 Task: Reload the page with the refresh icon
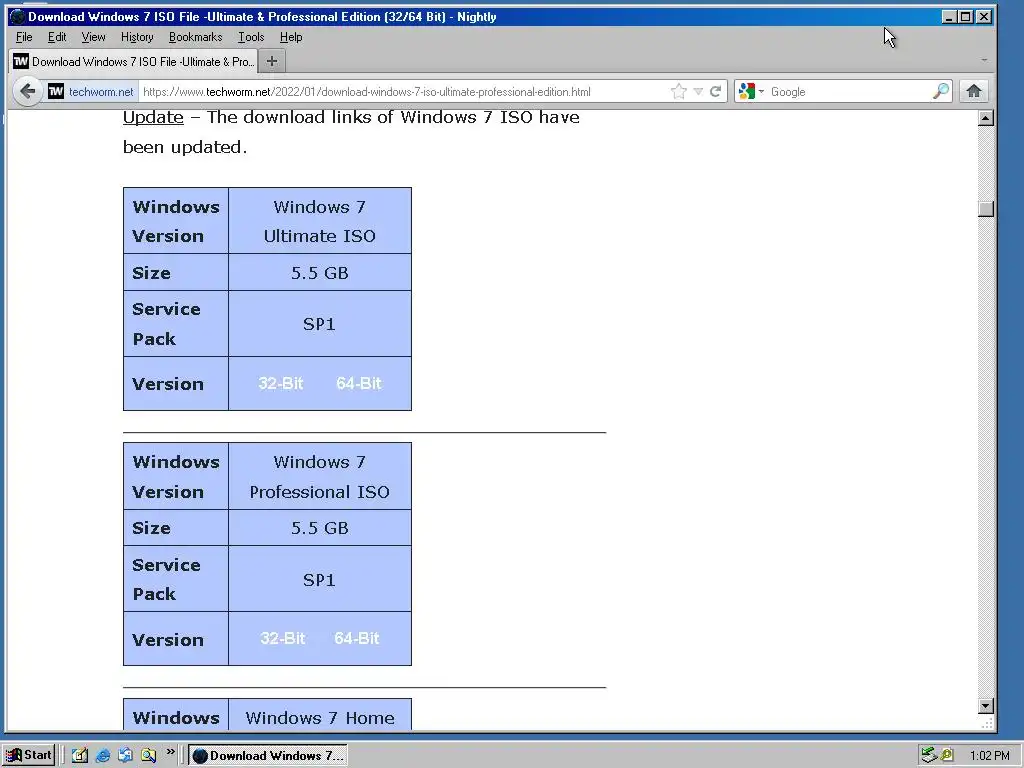click(x=716, y=91)
